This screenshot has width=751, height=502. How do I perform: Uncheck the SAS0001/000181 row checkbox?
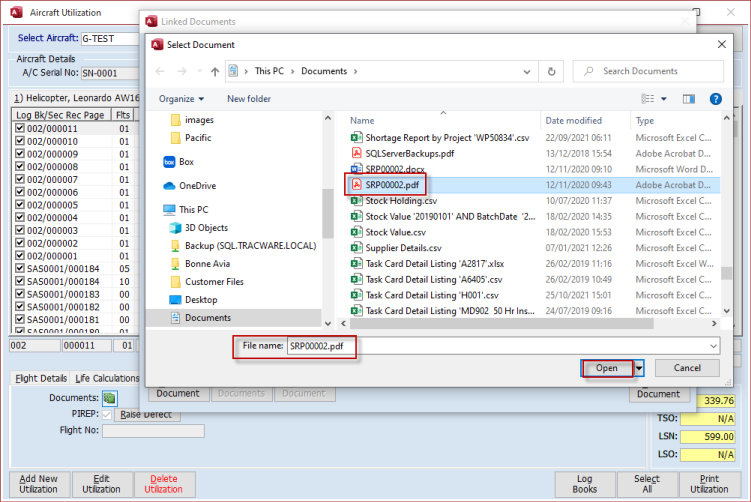20,319
